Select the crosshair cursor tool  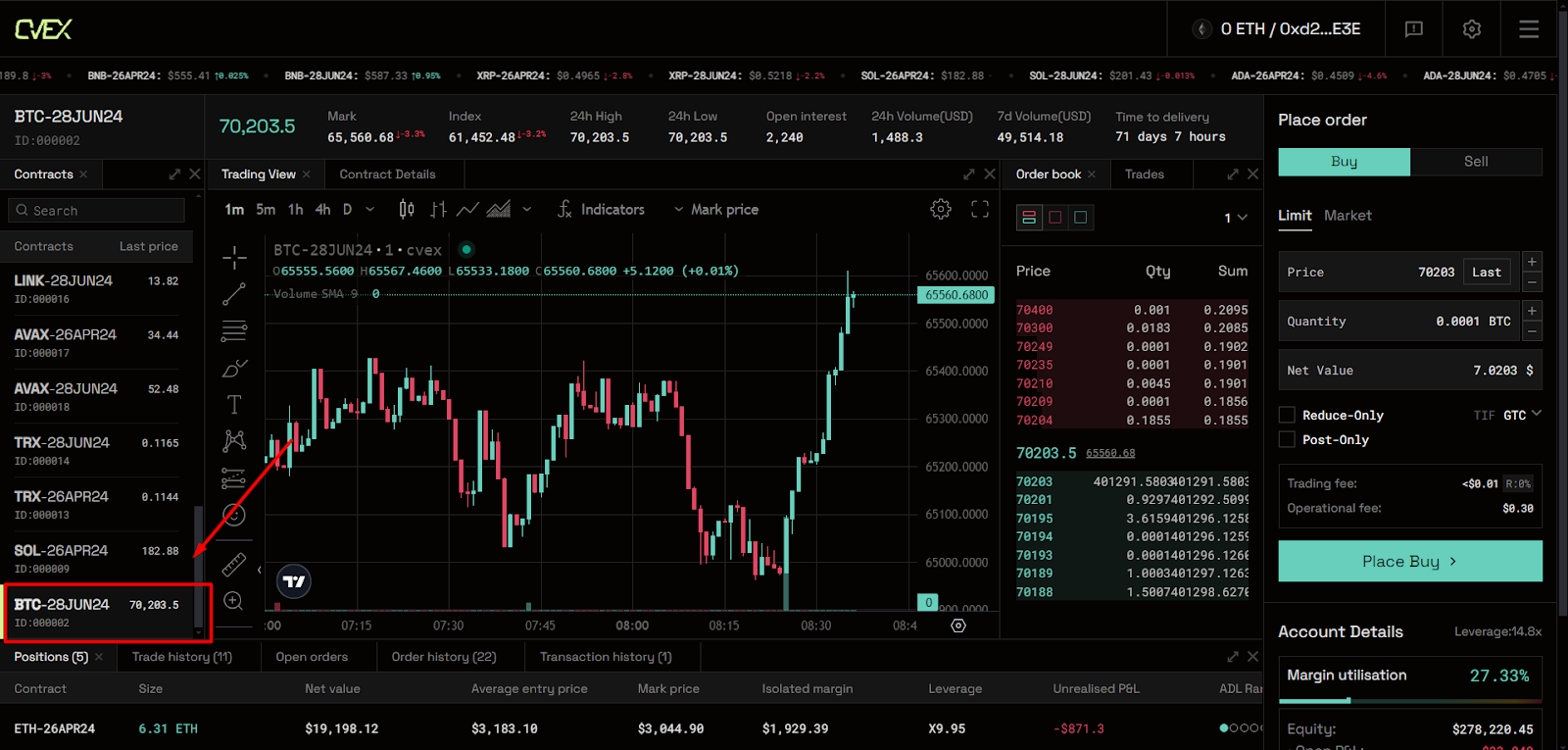(x=234, y=258)
